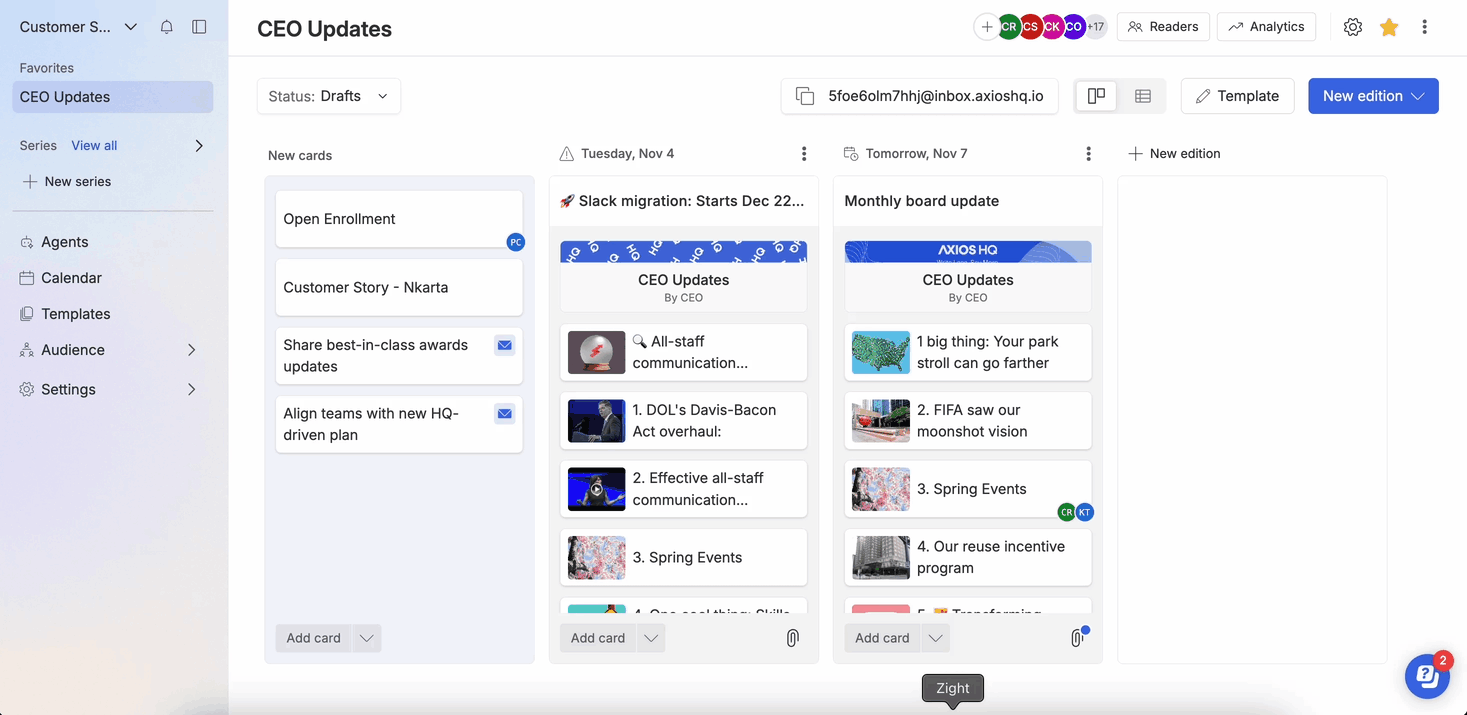This screenshot has height=715, width=1467.
Task: Open the Status: Drafts filter dropdown
Action: pyautogui.click(x=328, y=96)
